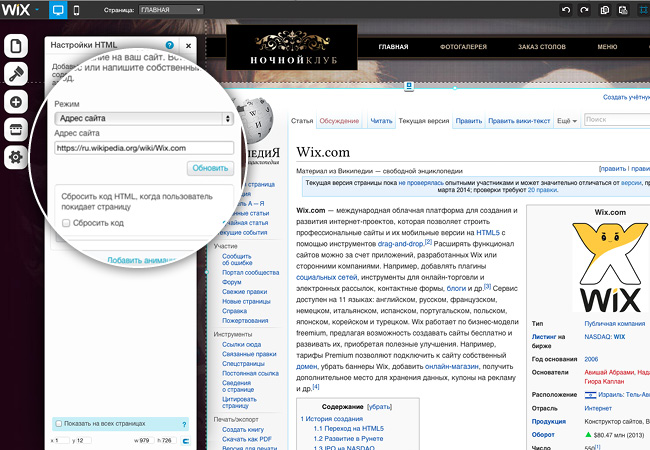
Task: Open the Wix logo menu
Action: (19, 10)
